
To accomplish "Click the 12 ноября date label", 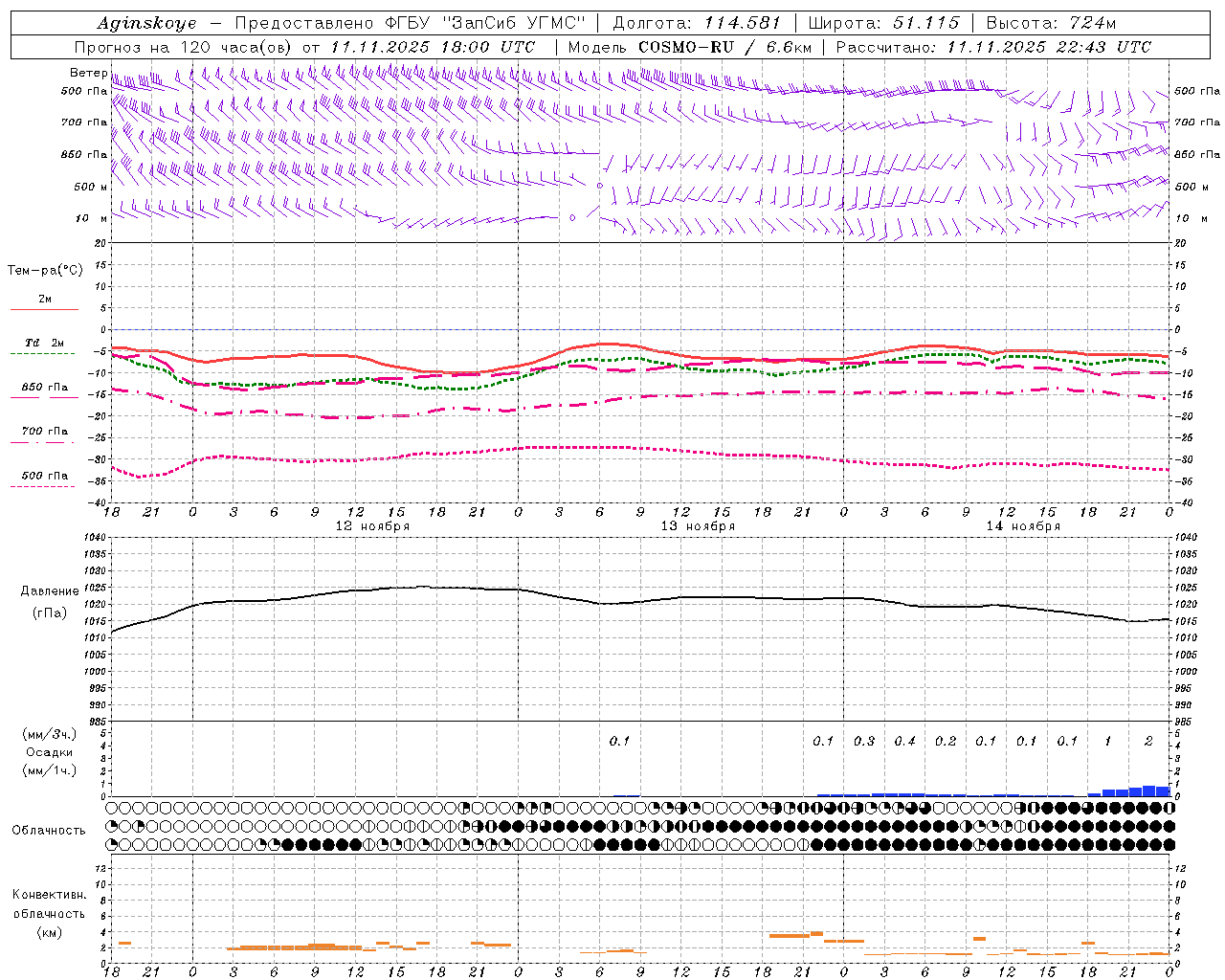I will pos(372,526).
